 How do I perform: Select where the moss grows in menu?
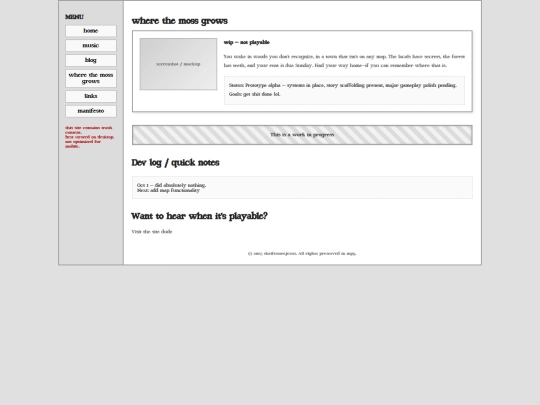click(91, 78)
